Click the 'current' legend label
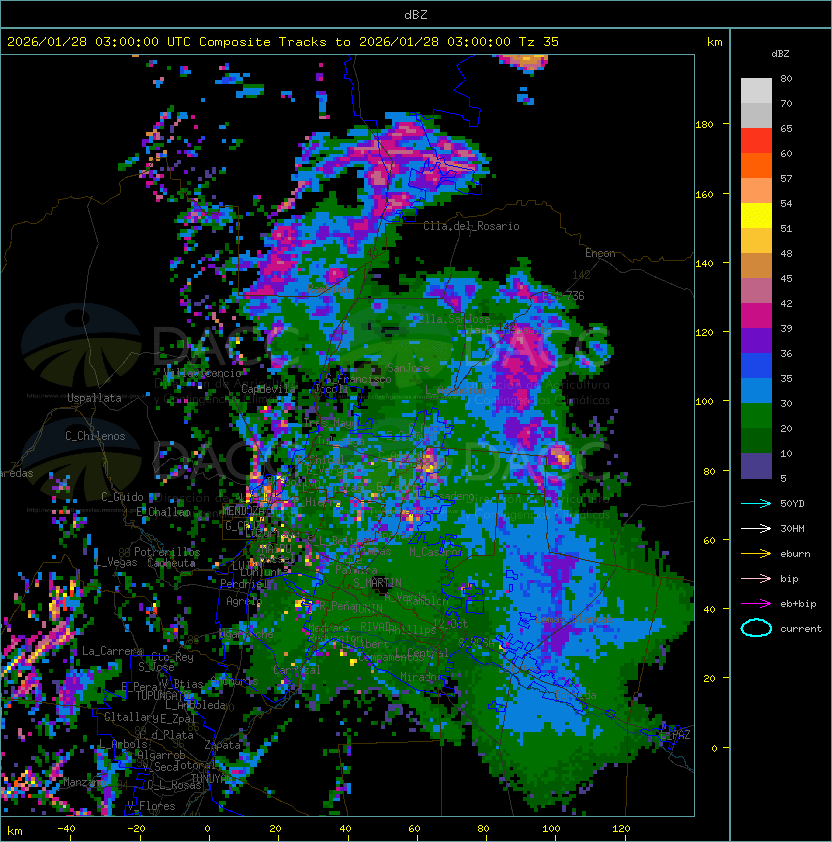 (x=801, y=629)
